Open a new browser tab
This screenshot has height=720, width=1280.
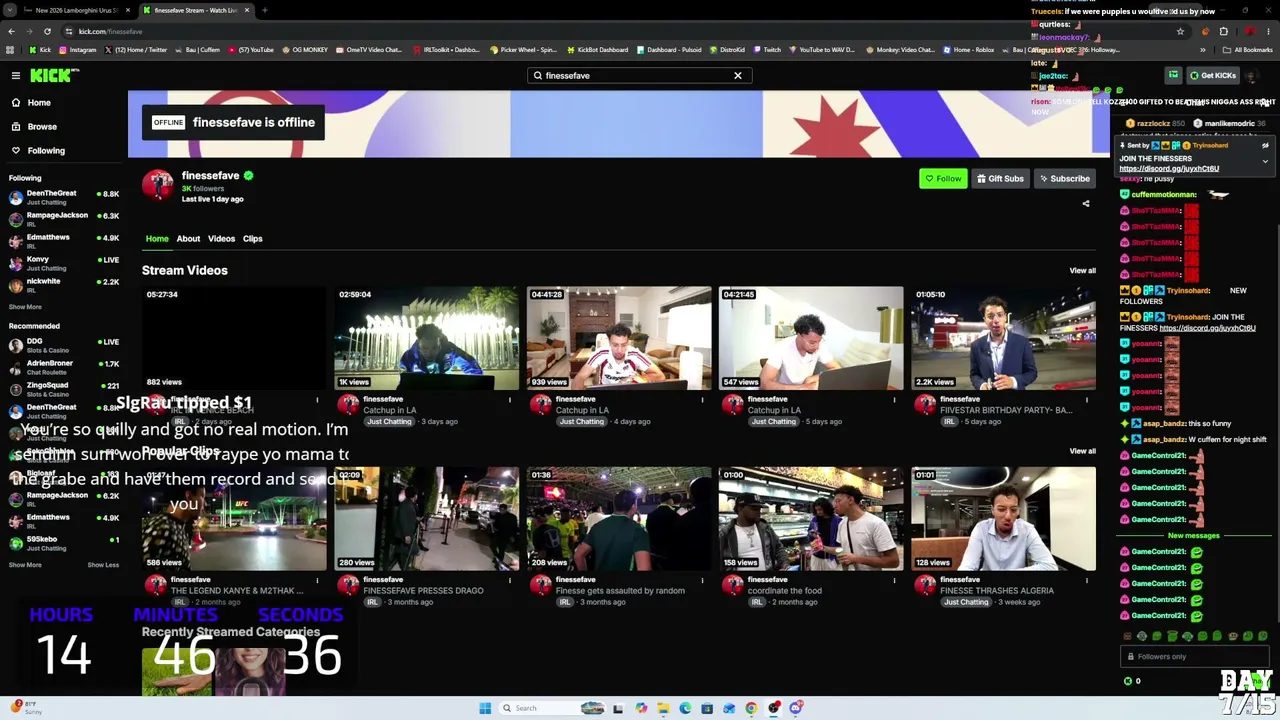[265, 10]
